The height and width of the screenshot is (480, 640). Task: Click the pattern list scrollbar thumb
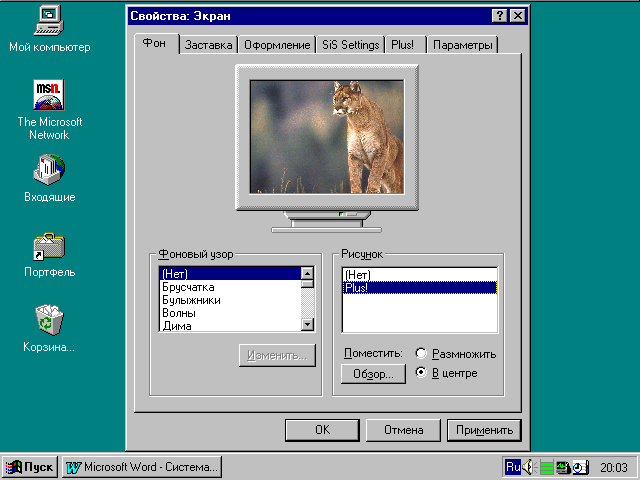click(307, 284)
